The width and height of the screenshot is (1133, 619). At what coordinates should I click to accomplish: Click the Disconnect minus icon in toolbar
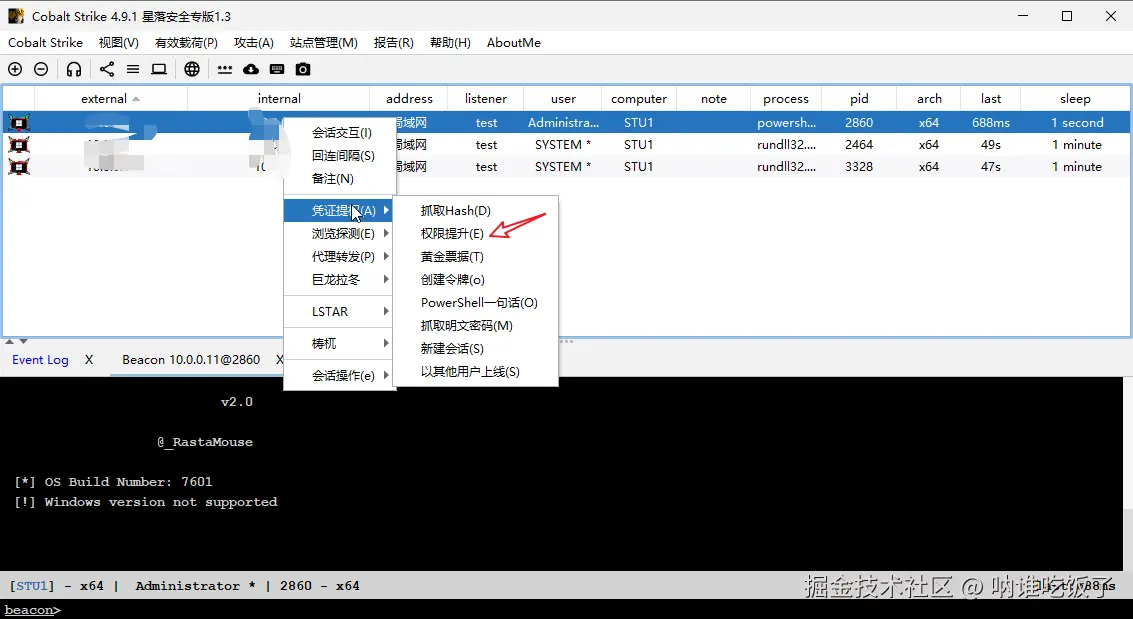pyautogui.click(x=41, y=69)
